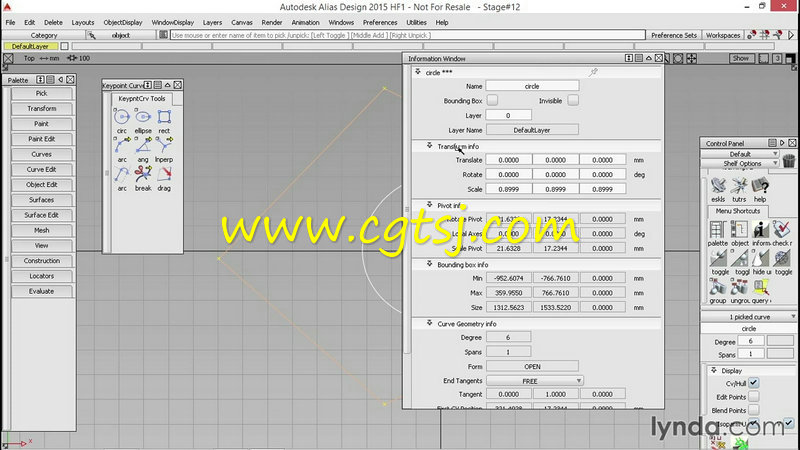Screen dimensions: 800x450
Task: Toggle the Invisible checkbox
Action: [x=573, y=101]
